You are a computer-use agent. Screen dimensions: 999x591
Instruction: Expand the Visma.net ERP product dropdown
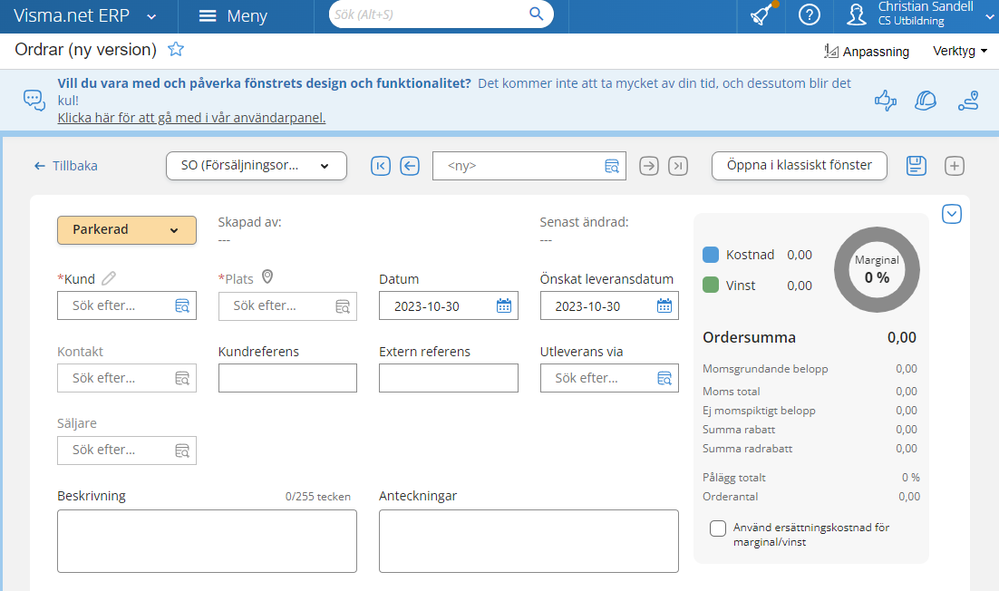point(152,17)
